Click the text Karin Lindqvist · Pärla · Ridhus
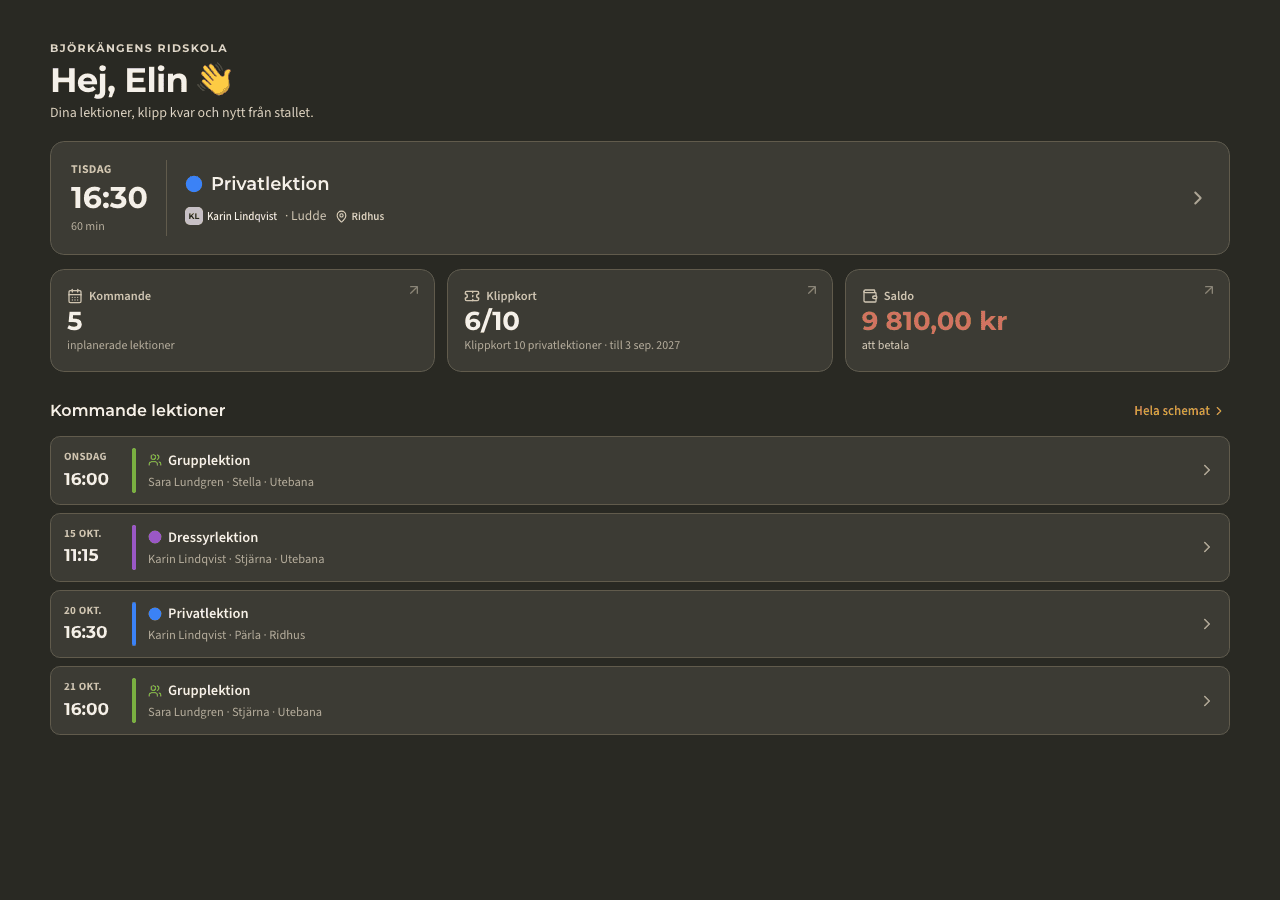The image size is (1280, 900). click(x=227, y=635)
